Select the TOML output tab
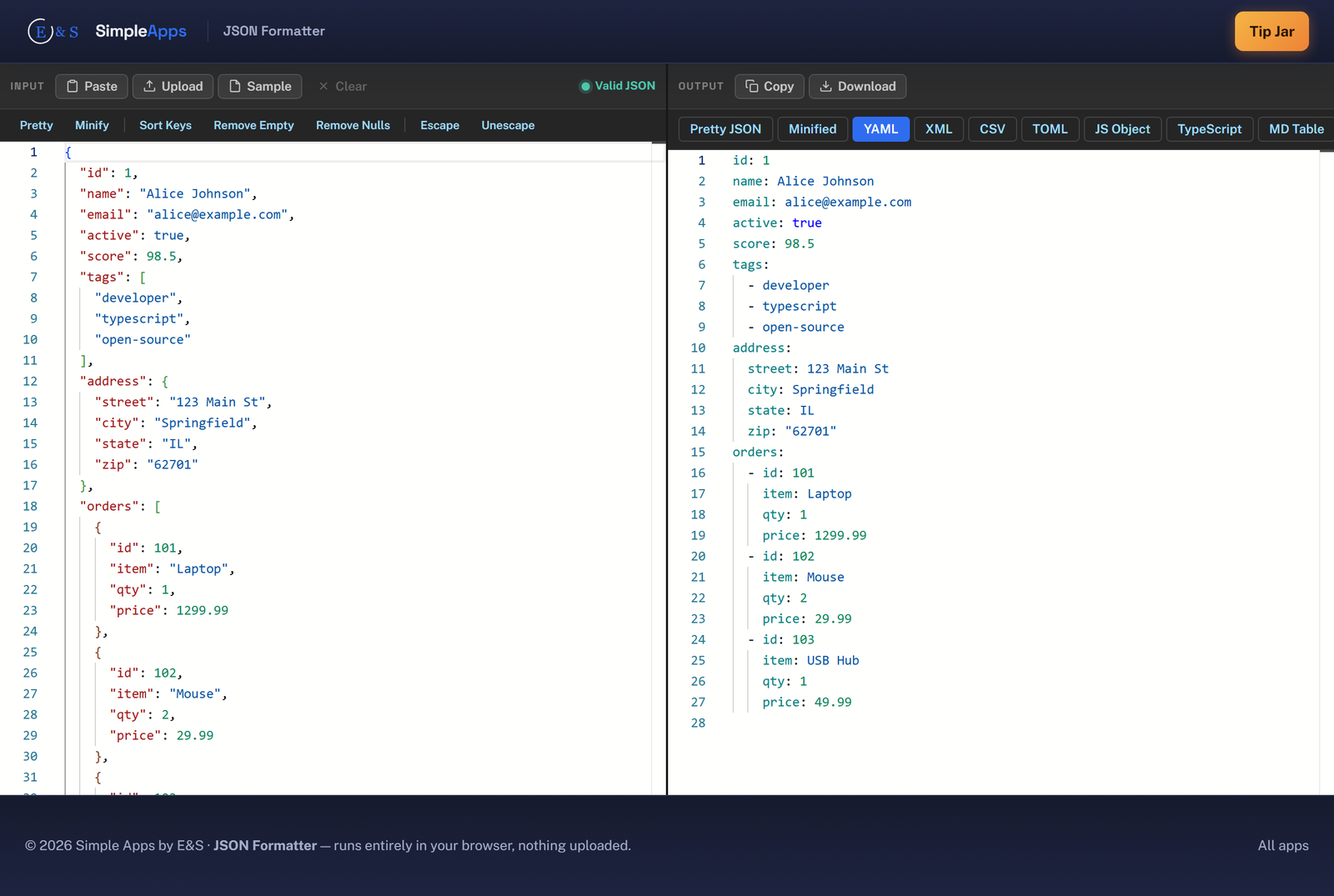Image resolution: width=1334 pixels, height=896 pixels. tap(1050, 129)
